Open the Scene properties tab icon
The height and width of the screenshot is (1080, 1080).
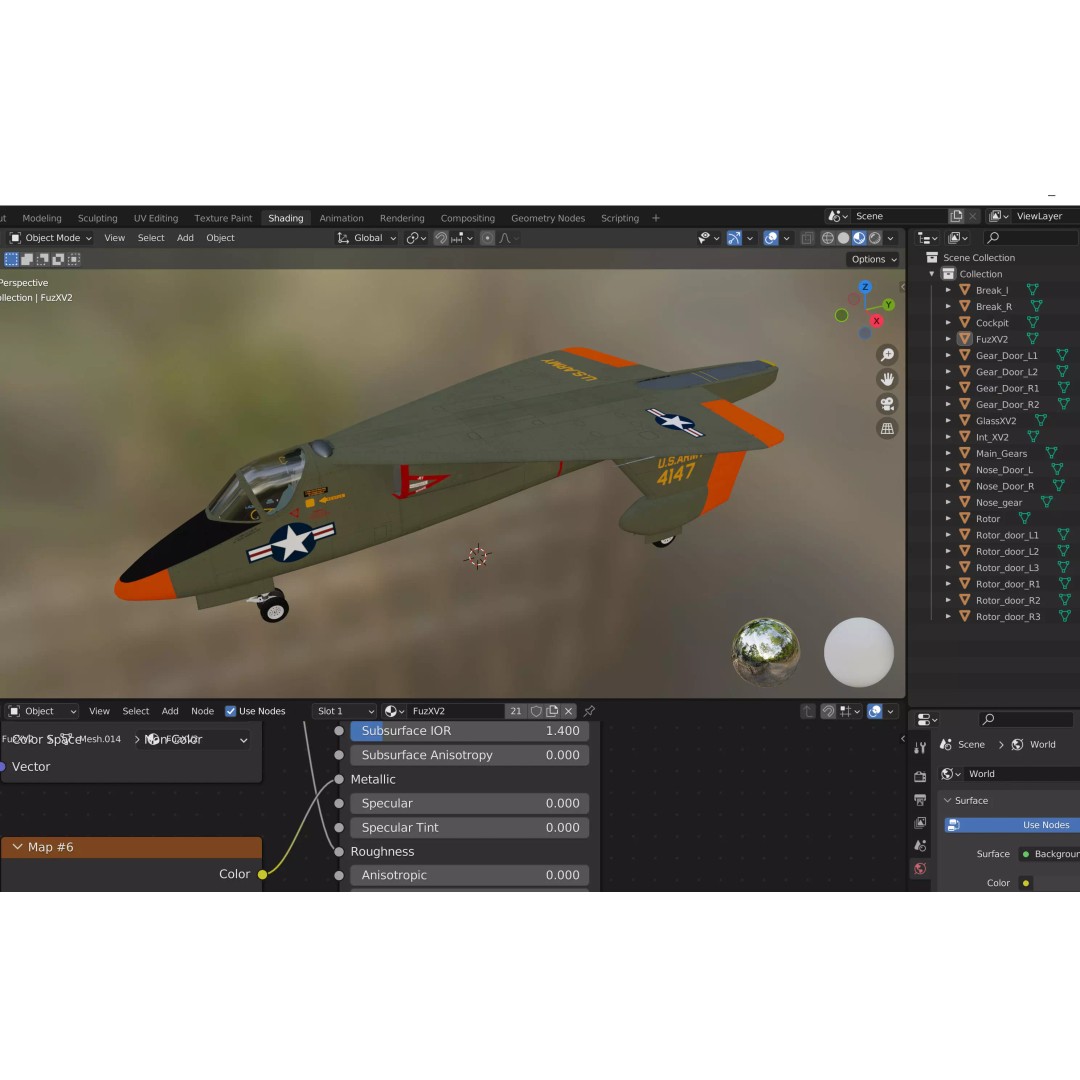tap(920, 846)
